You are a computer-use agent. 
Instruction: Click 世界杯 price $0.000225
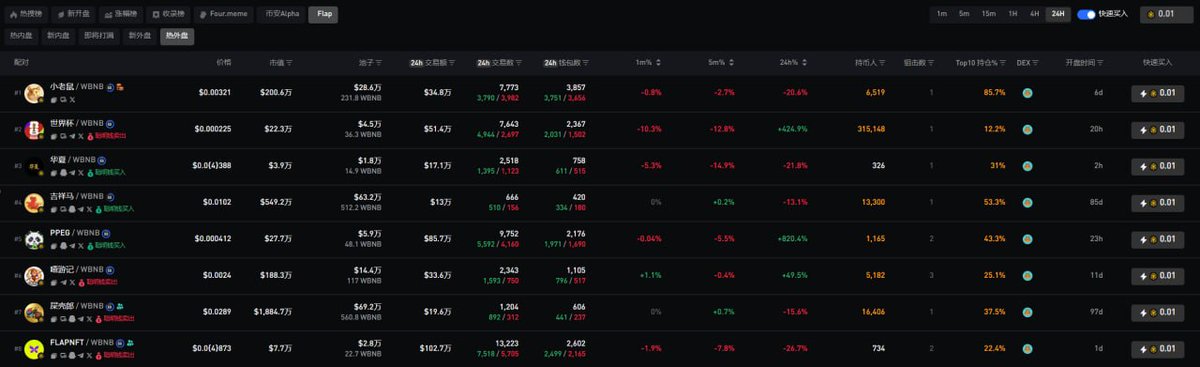[211, 129]
